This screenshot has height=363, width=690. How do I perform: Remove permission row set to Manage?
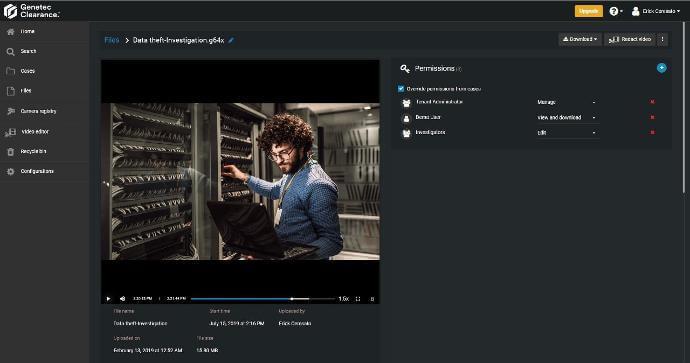(x=652, y=102)
